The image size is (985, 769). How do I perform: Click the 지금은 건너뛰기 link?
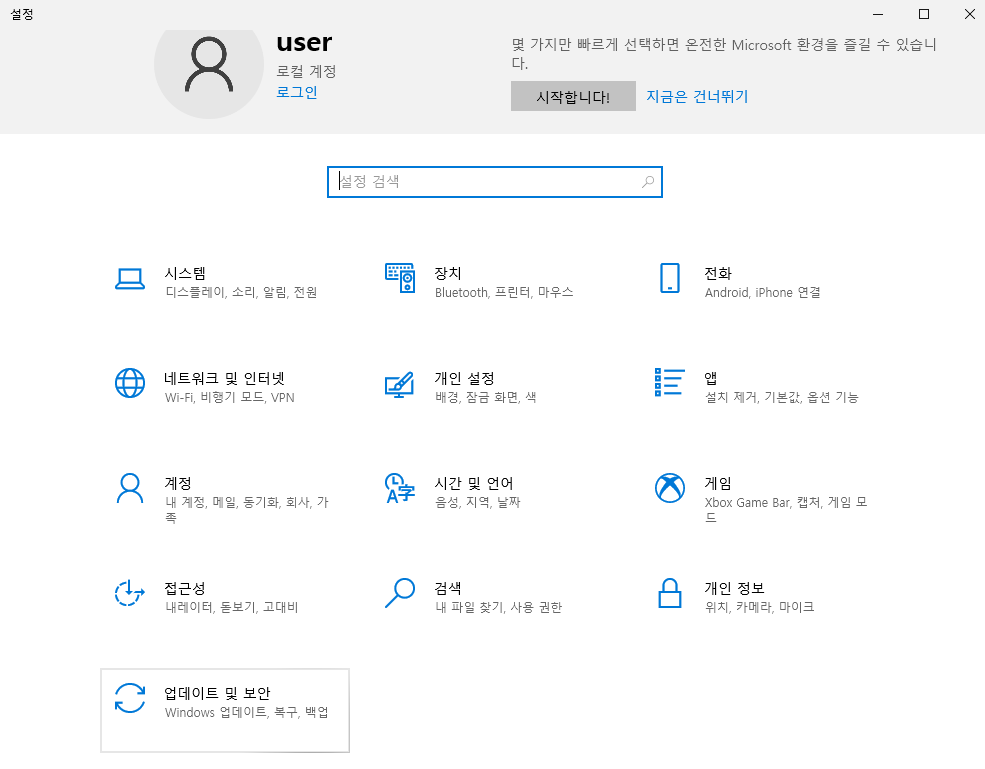697,96
